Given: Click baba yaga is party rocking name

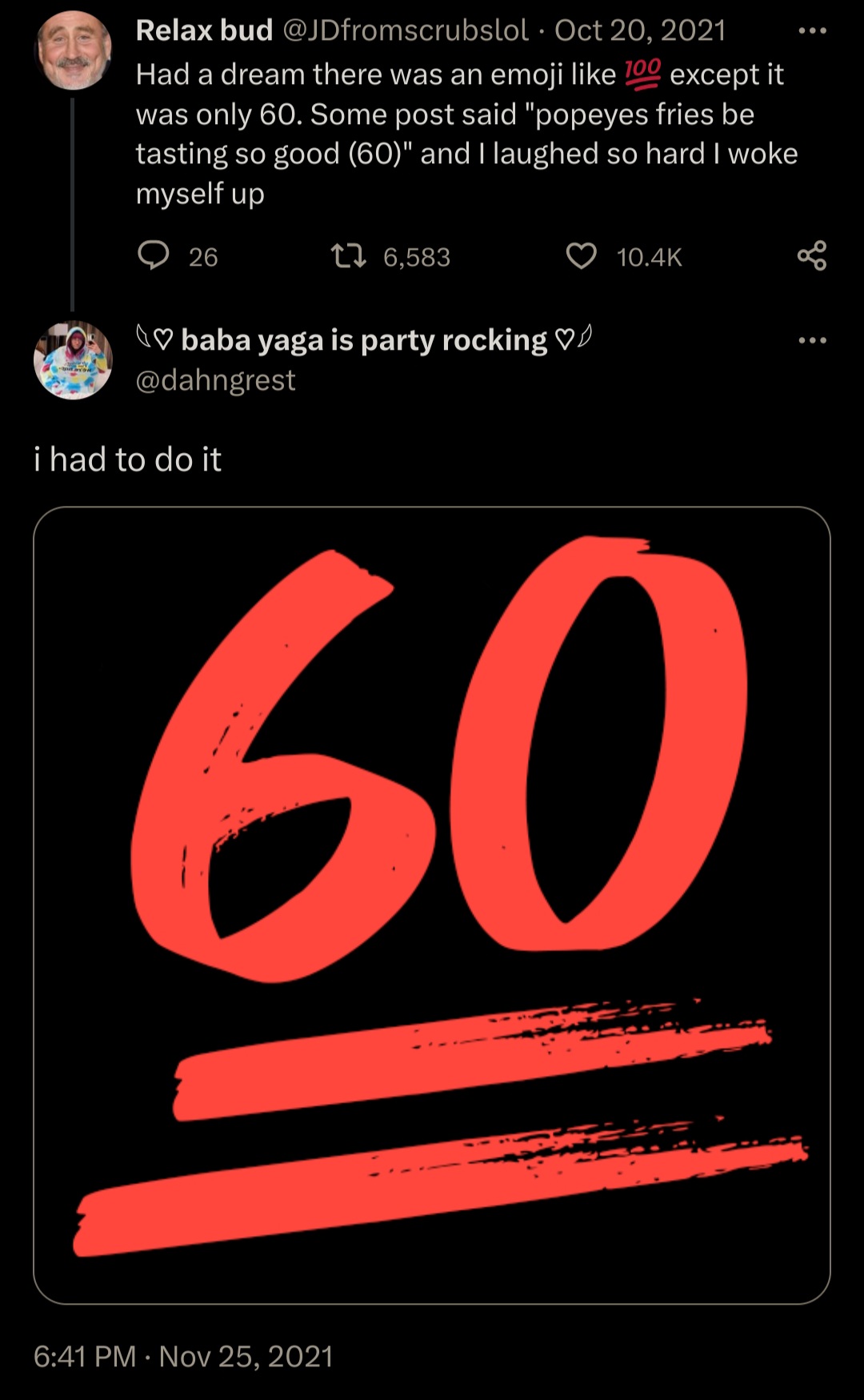Looking at the screenshot, I should pos(364,340).
